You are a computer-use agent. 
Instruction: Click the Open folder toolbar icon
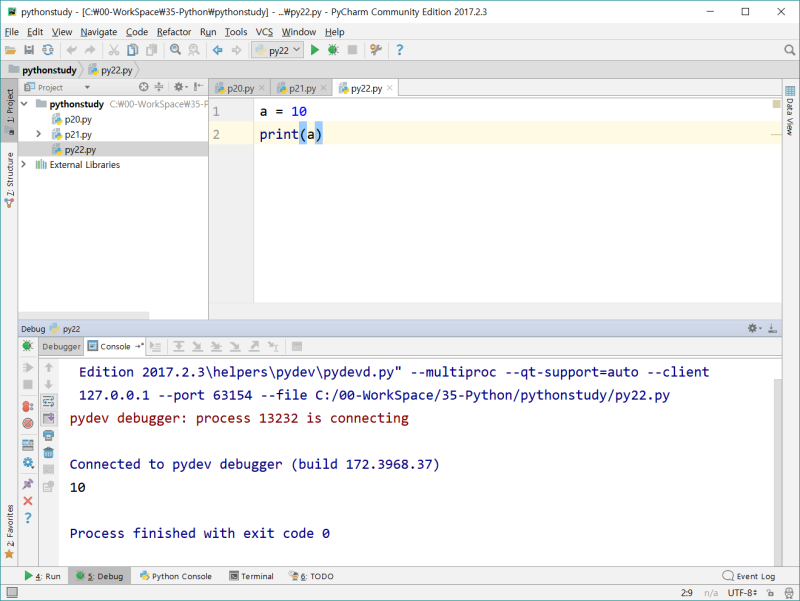(10, 50)
